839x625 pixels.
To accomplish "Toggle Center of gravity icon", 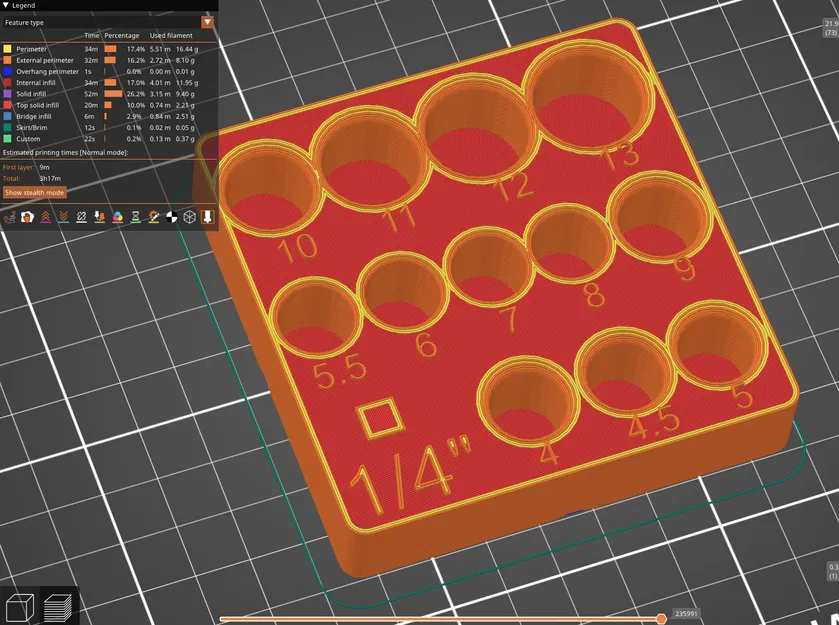I will pos(172,217).
